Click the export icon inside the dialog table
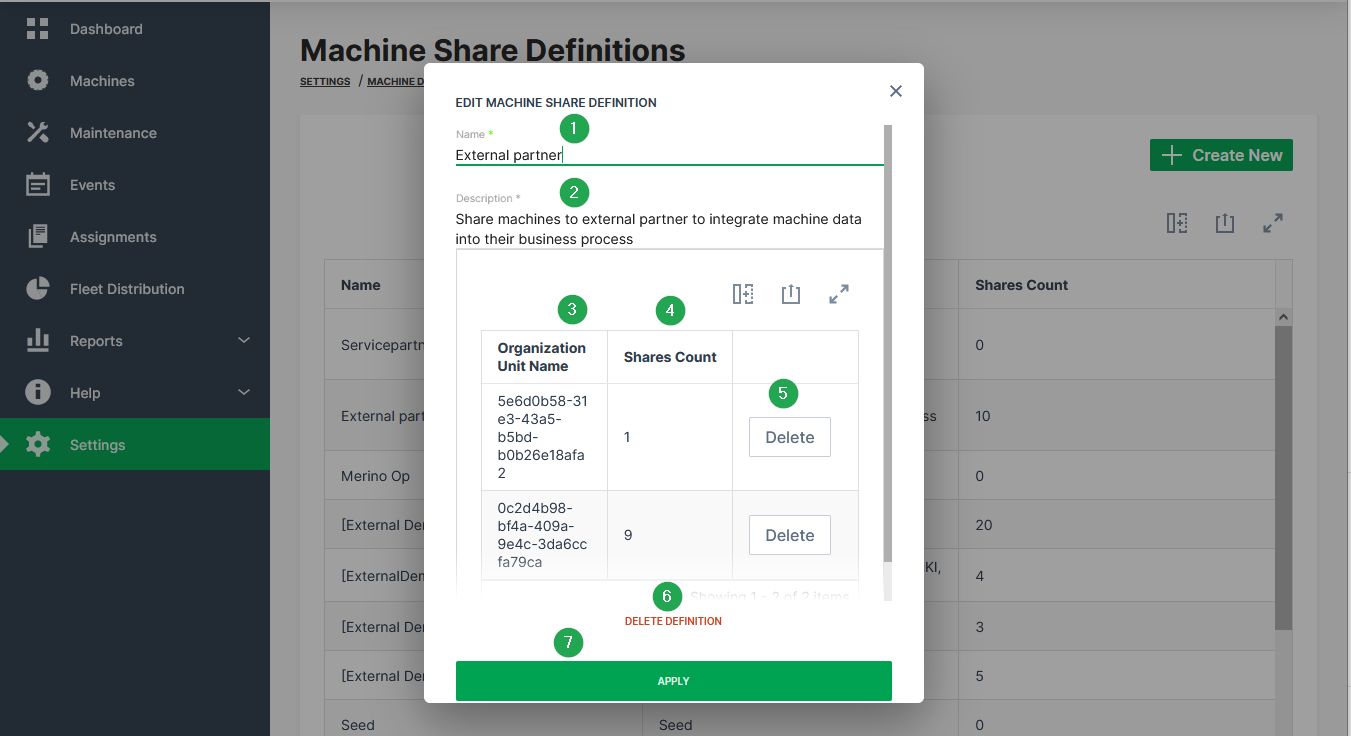 point(790,294)
